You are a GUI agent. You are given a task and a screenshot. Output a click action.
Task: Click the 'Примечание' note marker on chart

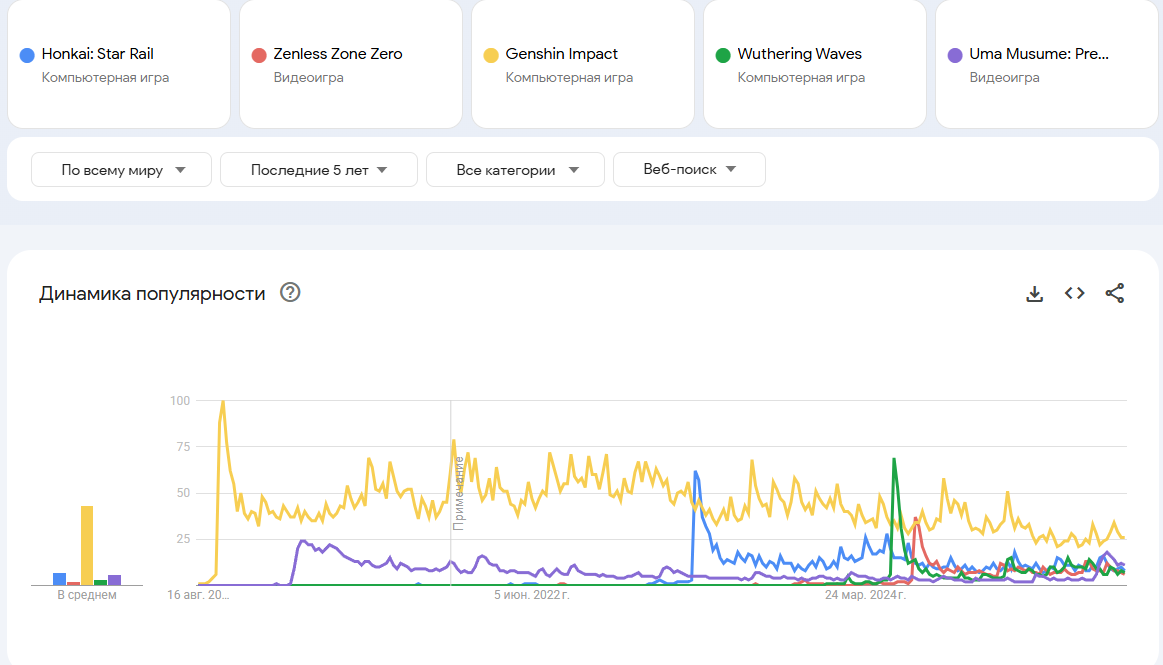pyautogui.click(x=459, y=492)
